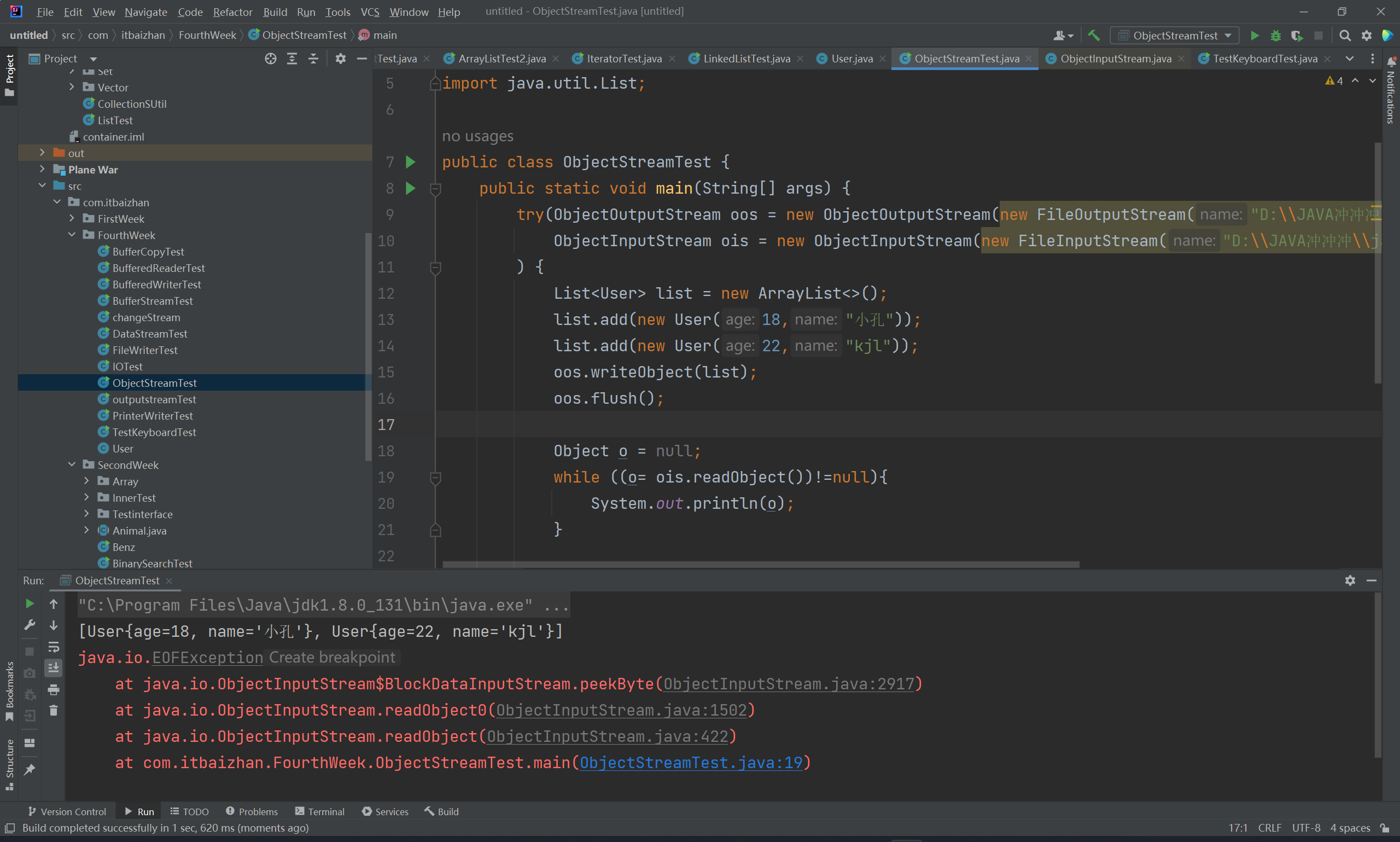Open the Navigate menu
Image resolution: width=1400 pixels, height=842 pixels.
(145, 12)
